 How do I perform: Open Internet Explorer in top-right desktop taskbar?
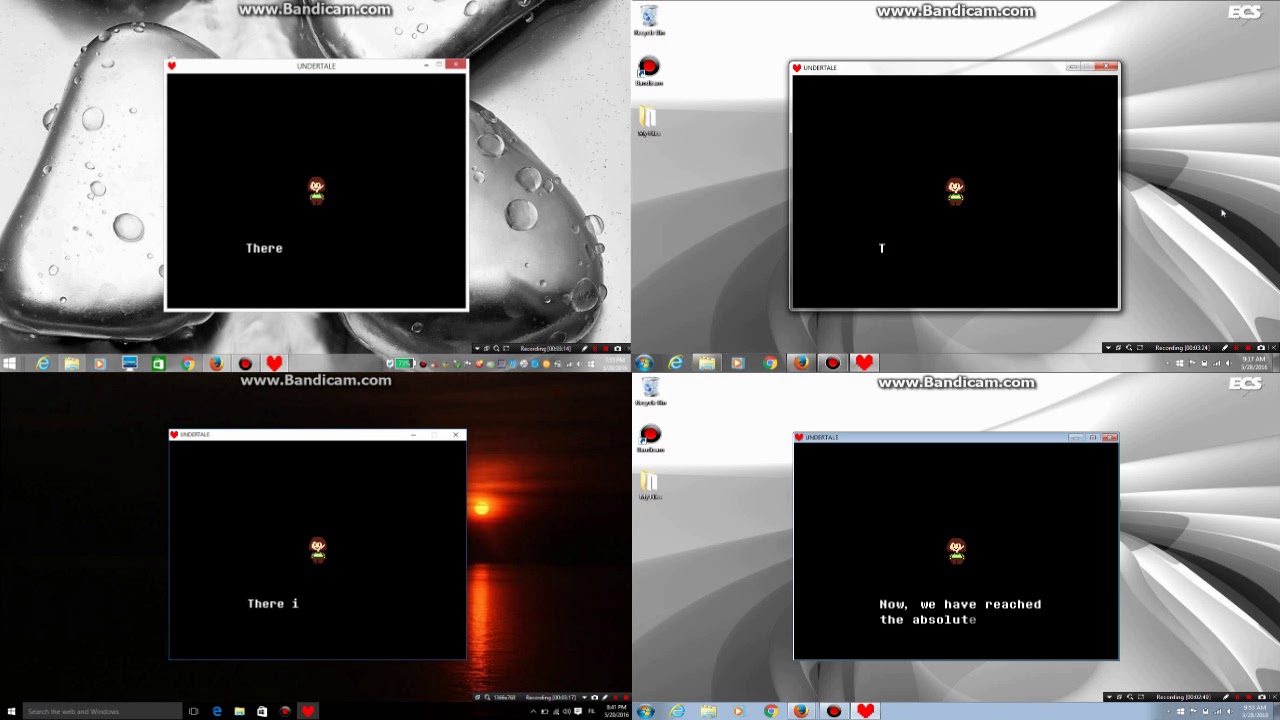click(x=676, y=363)
